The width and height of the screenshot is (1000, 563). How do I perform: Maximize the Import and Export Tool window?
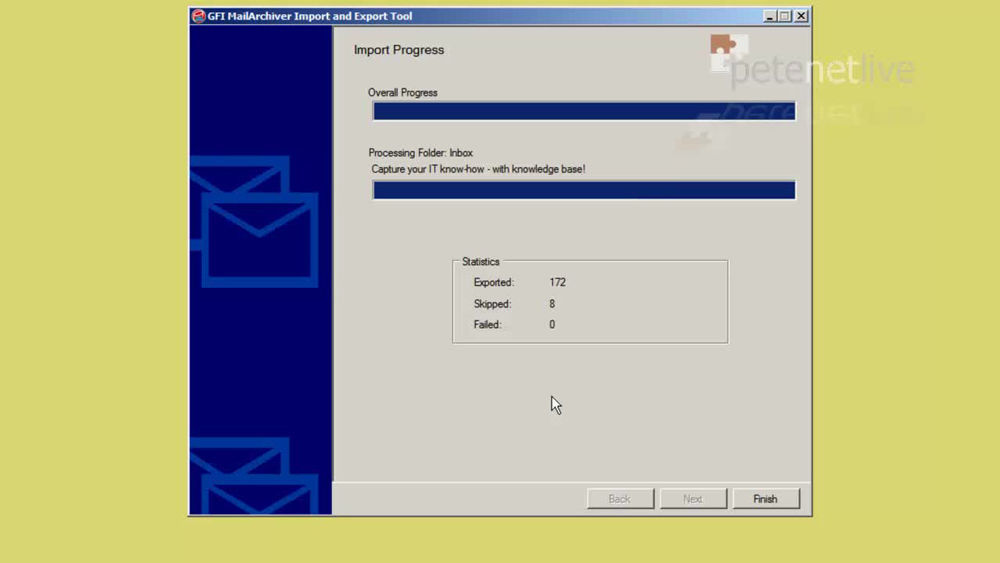[x=785, y=16]
